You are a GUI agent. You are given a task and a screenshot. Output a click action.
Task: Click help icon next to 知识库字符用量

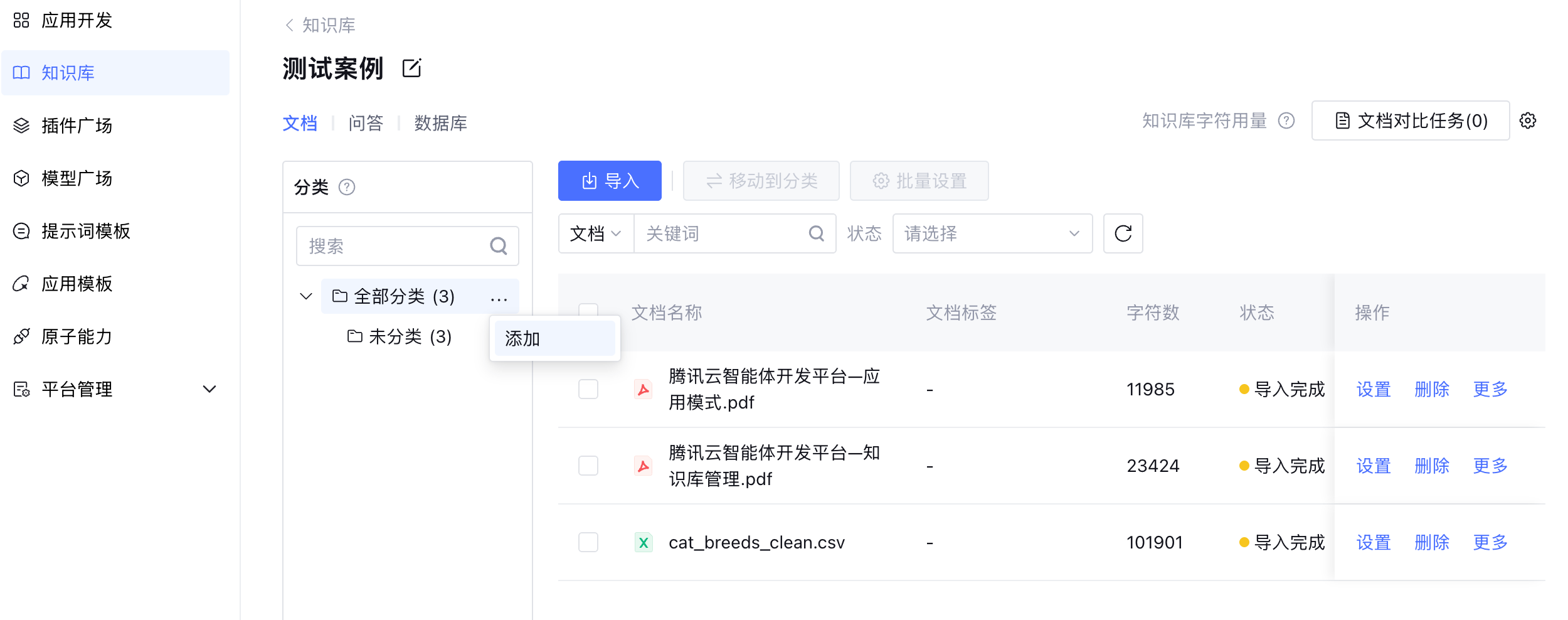coord(1286,120)
